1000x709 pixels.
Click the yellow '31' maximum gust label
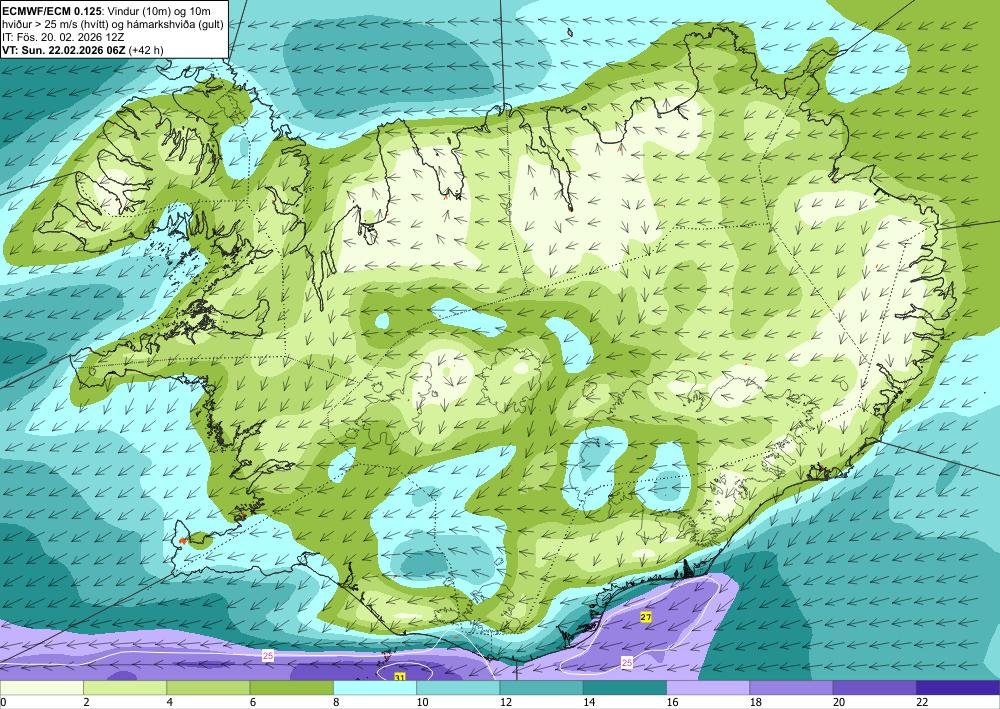[400, 676]
